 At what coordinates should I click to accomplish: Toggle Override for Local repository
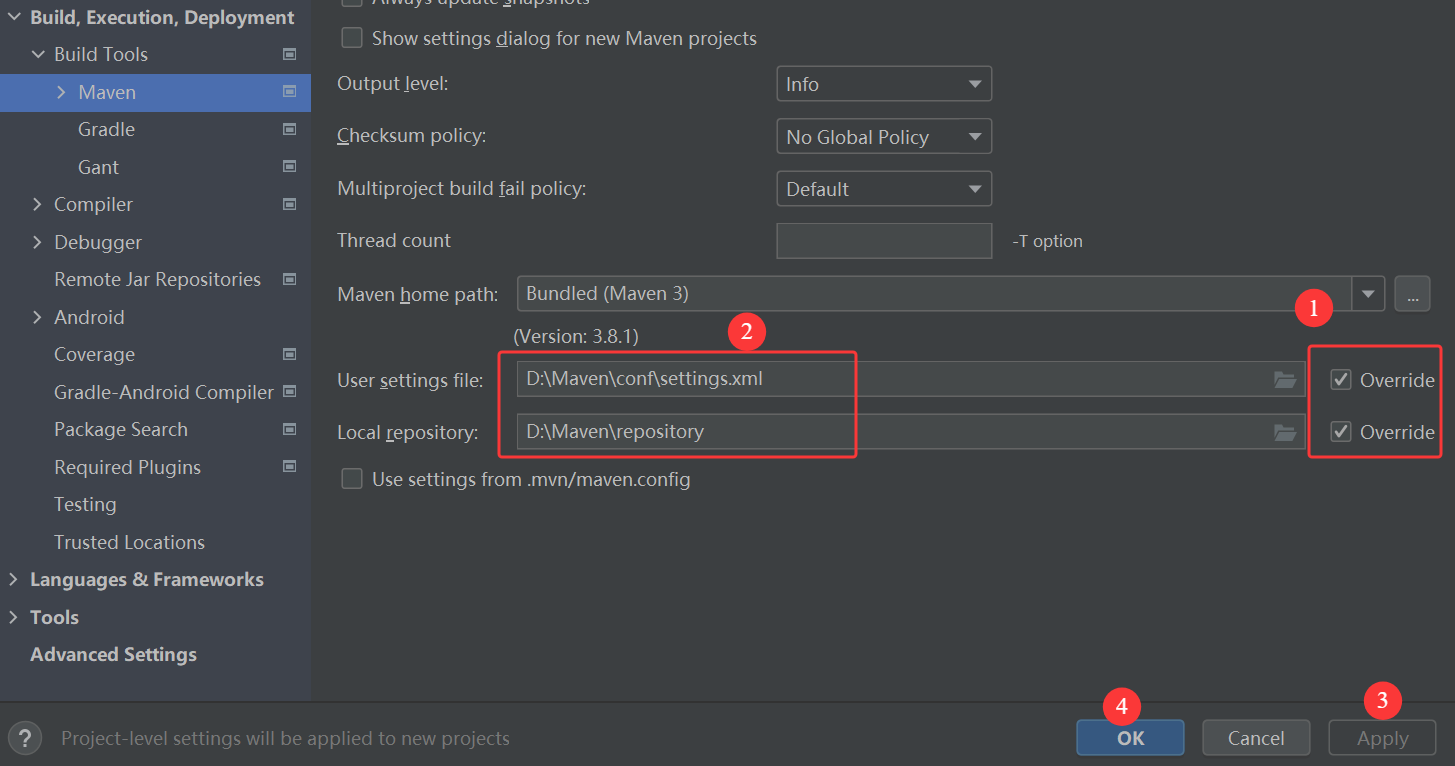click(x=1341, y=432)
